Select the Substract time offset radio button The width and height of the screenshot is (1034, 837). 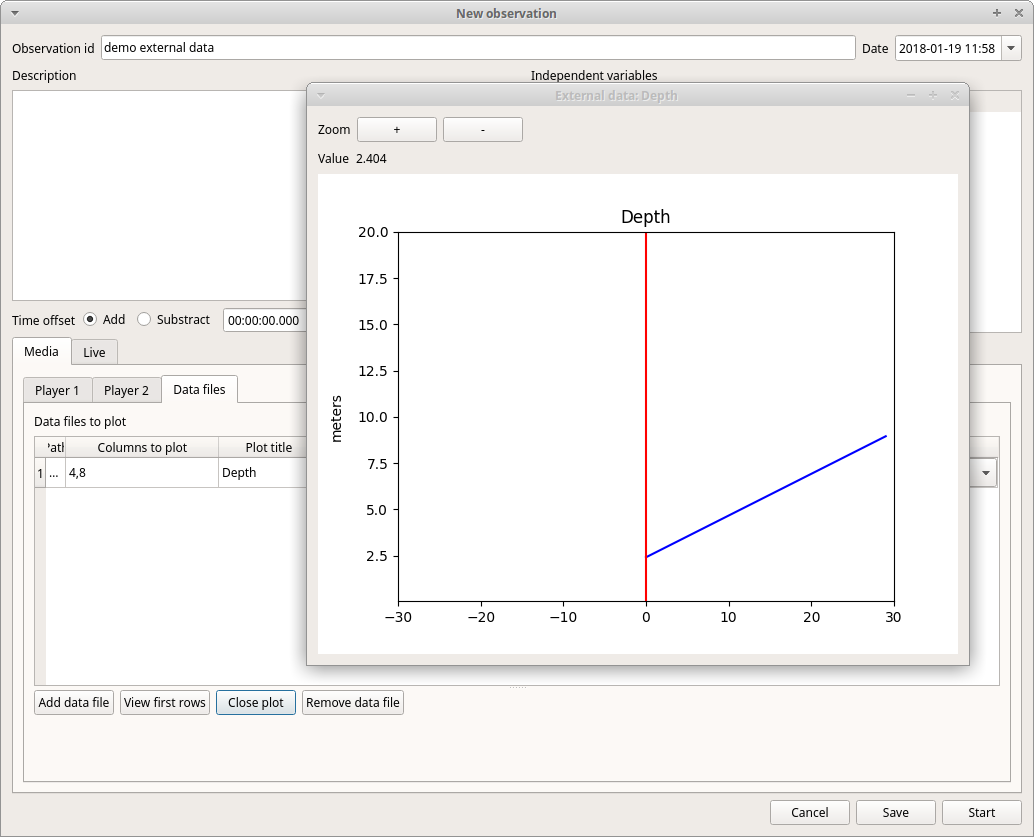coord(144,320)
